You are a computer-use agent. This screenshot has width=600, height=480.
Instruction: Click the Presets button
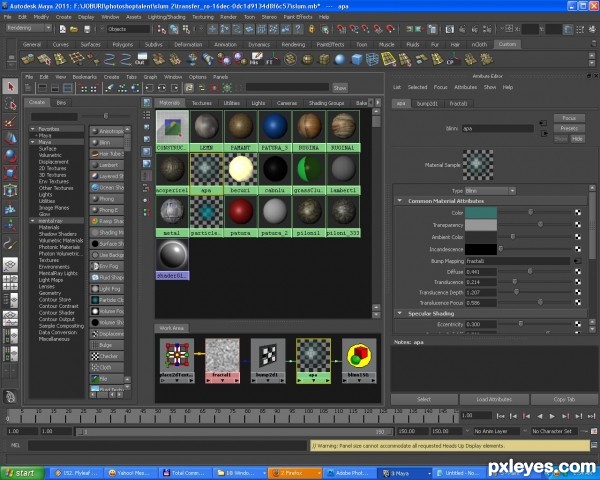click(x=569, y=128)
